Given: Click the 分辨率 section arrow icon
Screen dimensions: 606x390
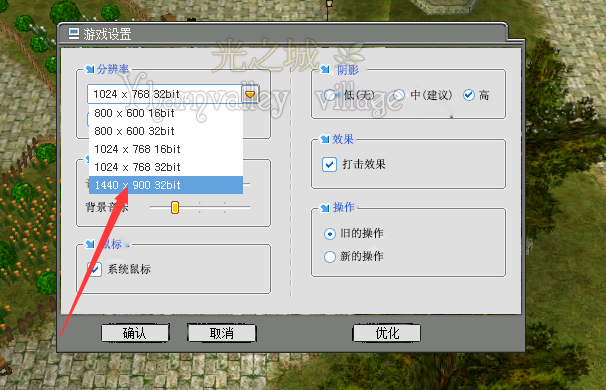Looking at the screenshot, I should click(x=90, y=70).
